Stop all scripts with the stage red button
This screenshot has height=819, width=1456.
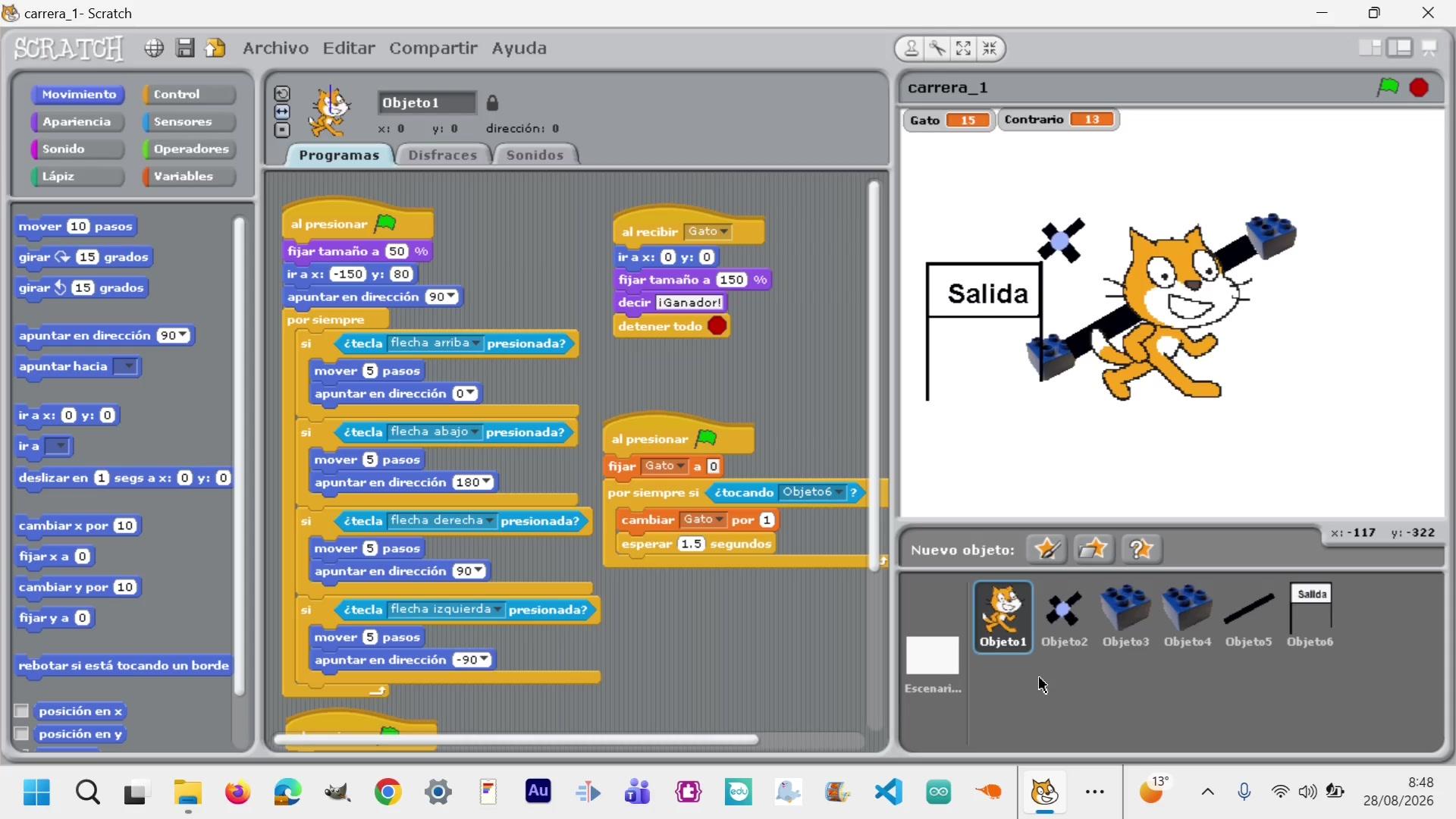1420,87
